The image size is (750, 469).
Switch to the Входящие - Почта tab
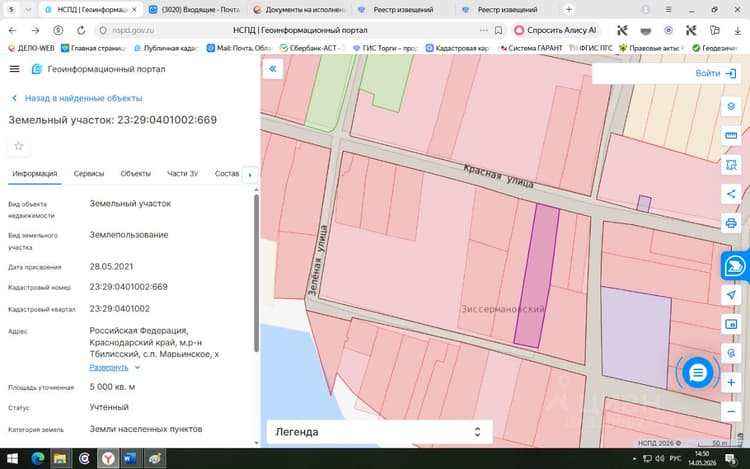195,10
